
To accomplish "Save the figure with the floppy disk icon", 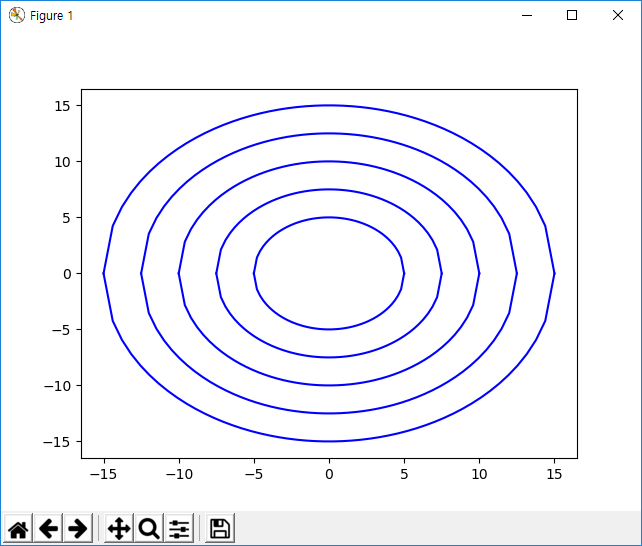I will tap(220, 528).
